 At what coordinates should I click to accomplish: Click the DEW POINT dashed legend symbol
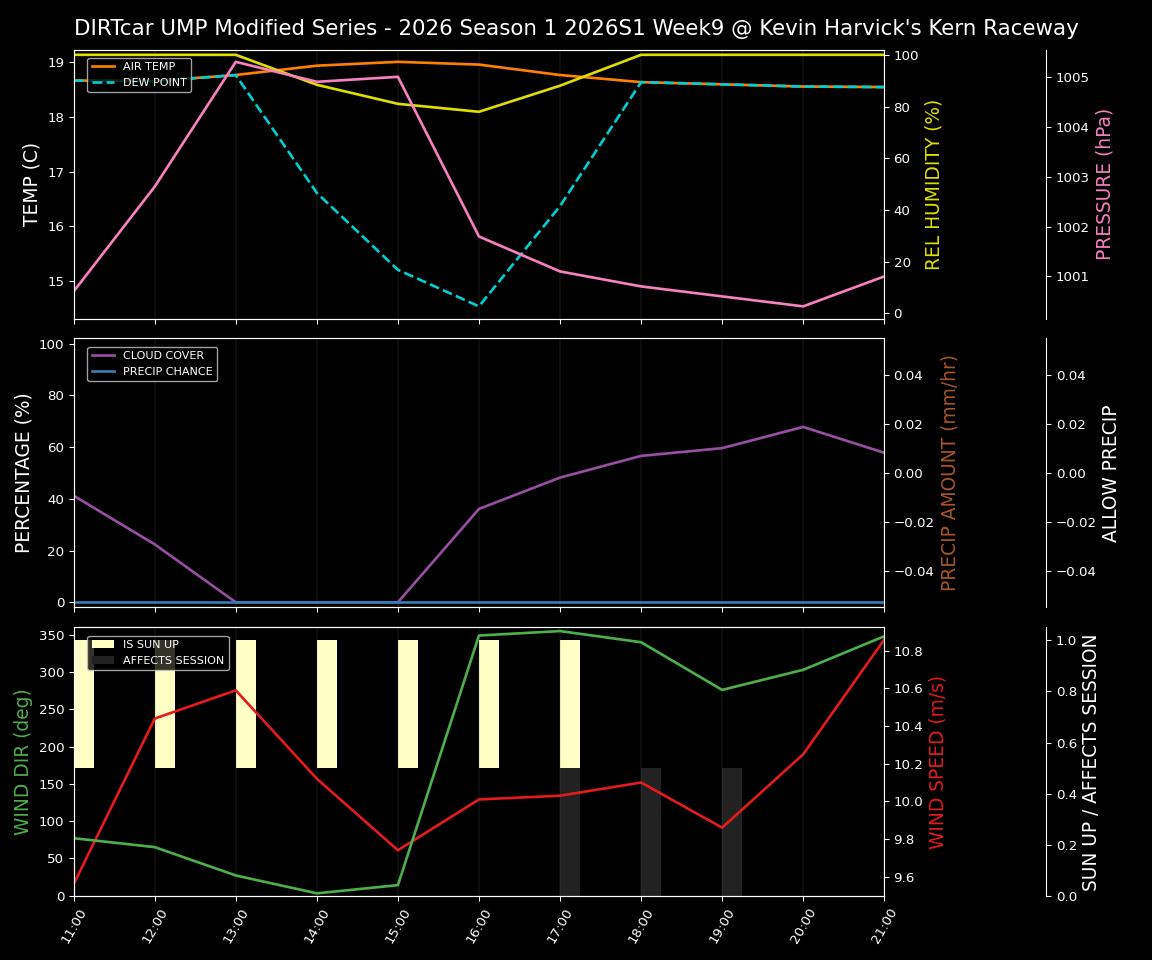pos(103,81)
